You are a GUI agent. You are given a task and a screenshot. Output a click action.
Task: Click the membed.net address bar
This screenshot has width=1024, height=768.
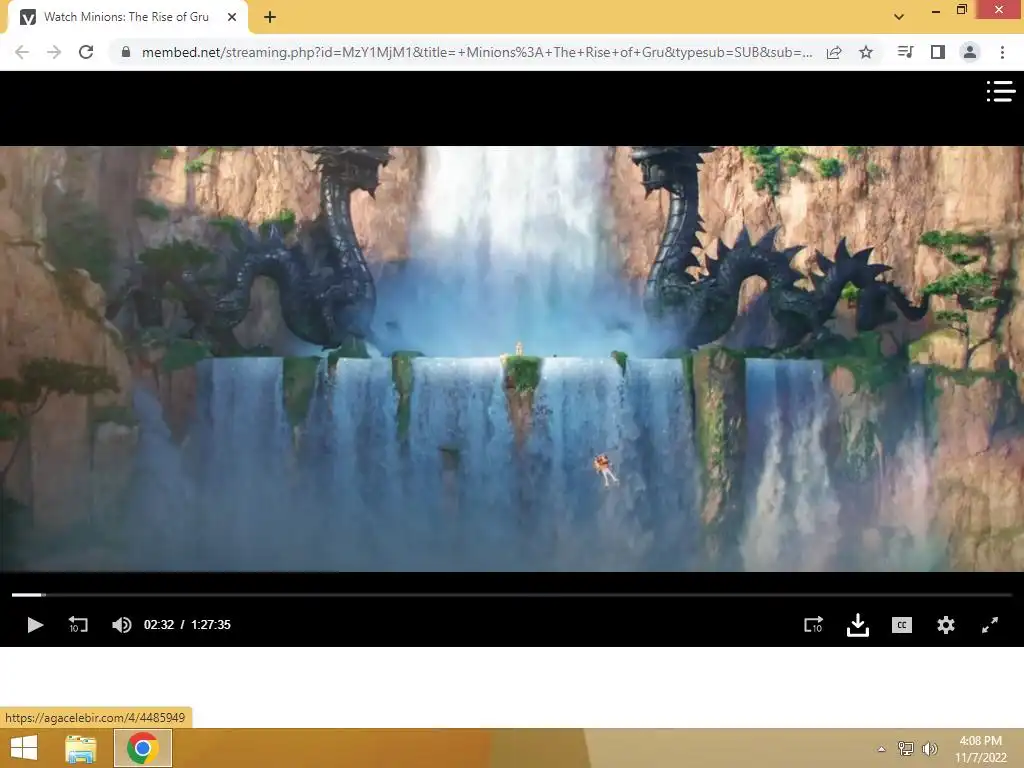pyautogui.click(x=477, y=52)
